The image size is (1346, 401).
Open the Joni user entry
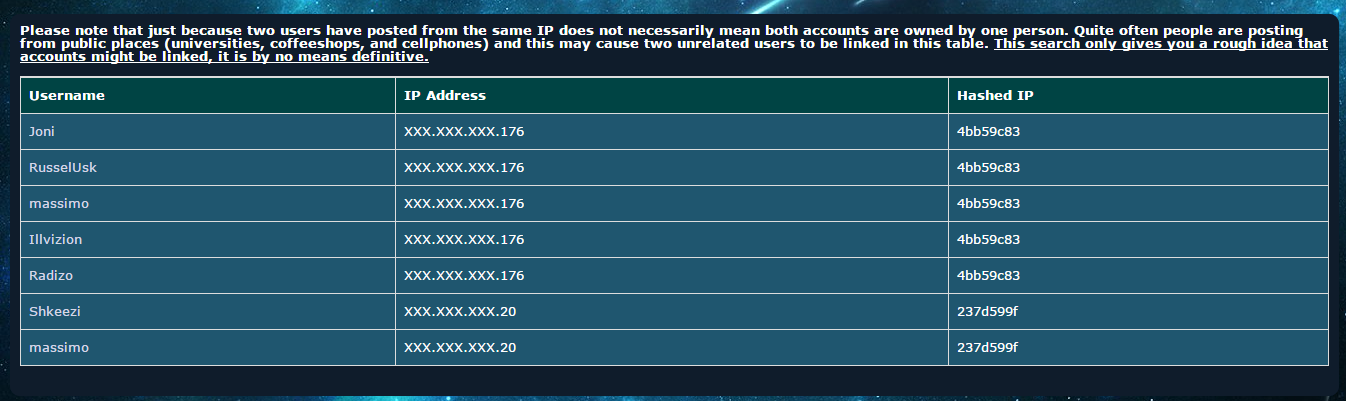(x=42, y=132)
